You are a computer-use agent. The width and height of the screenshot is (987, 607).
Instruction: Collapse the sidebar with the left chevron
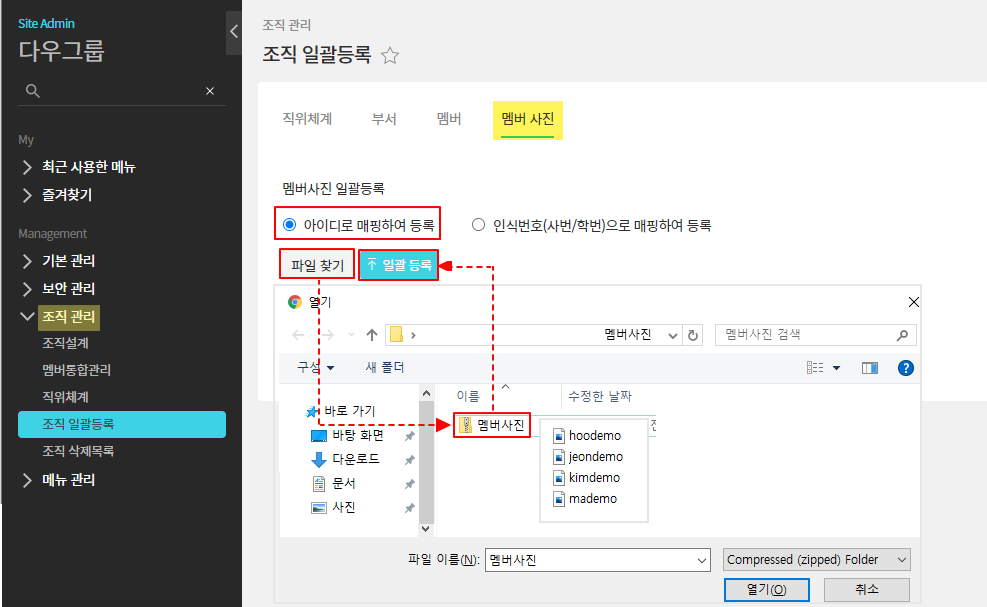click(x=234, y=32)
